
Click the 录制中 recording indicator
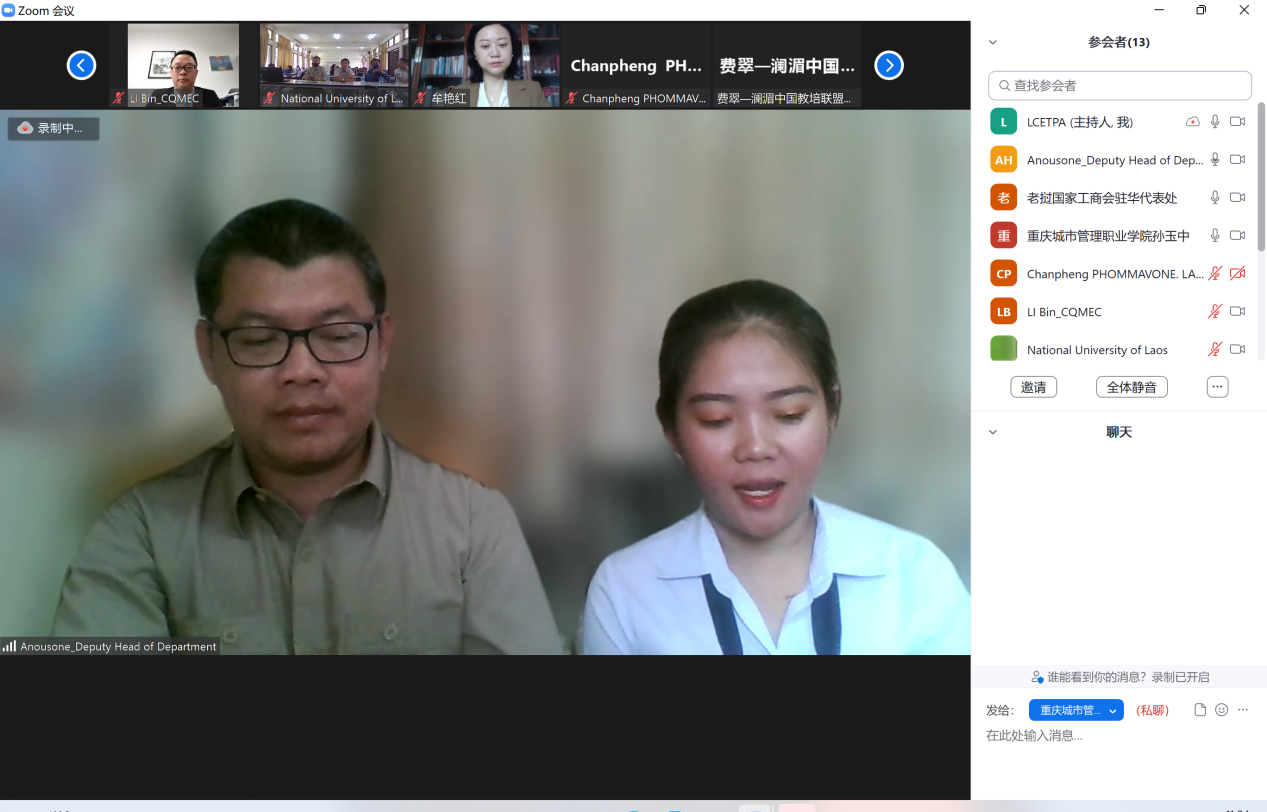[x=54, y=128]
